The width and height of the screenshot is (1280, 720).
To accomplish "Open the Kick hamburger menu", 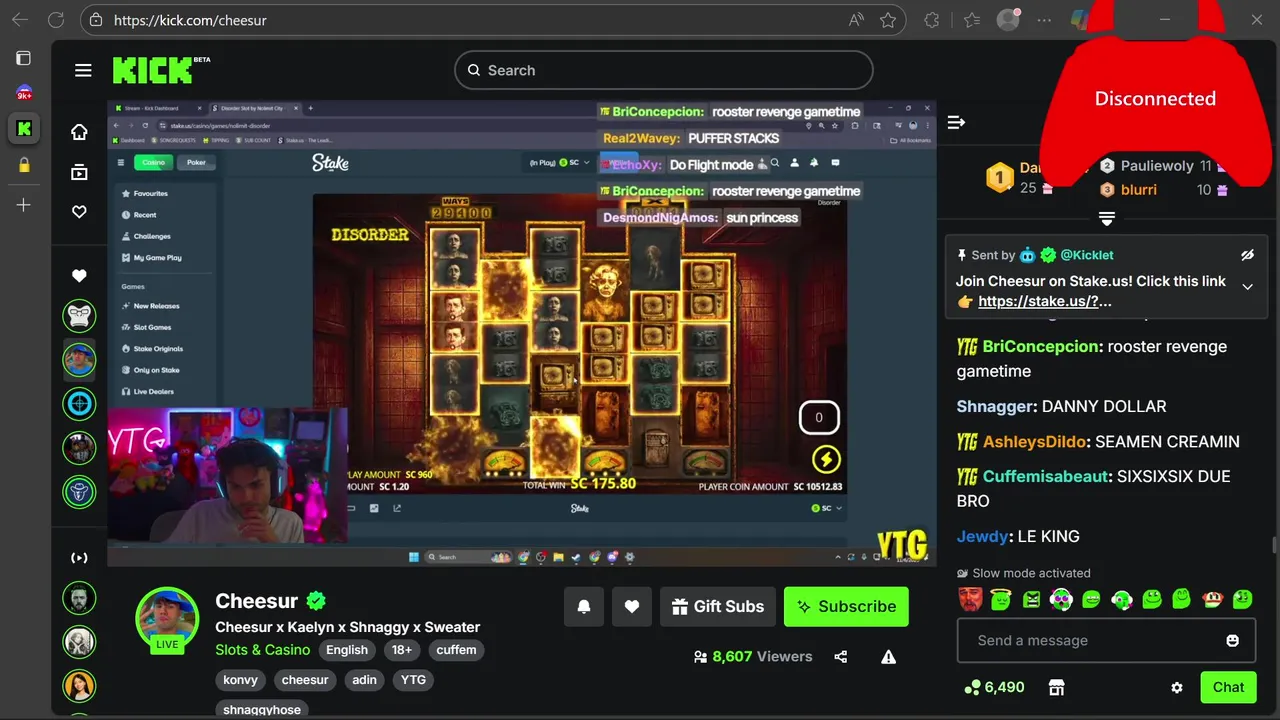I will [83, 70].
